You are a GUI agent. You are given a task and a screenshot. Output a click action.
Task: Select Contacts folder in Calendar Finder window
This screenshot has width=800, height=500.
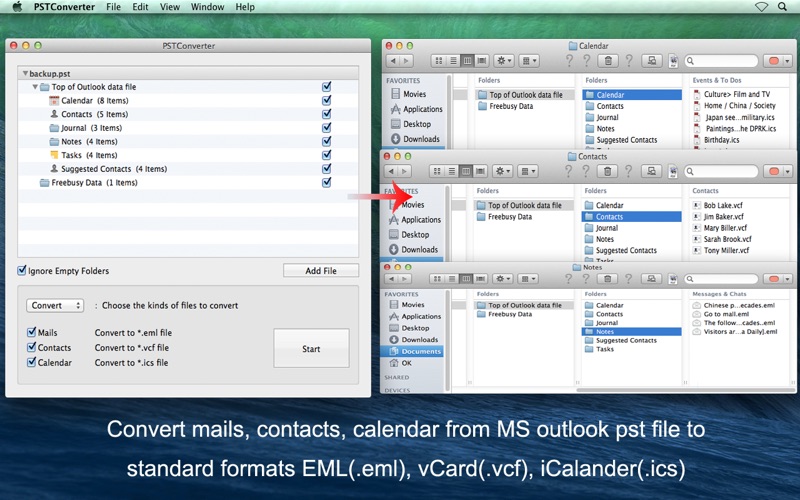[x=605, y=106]
